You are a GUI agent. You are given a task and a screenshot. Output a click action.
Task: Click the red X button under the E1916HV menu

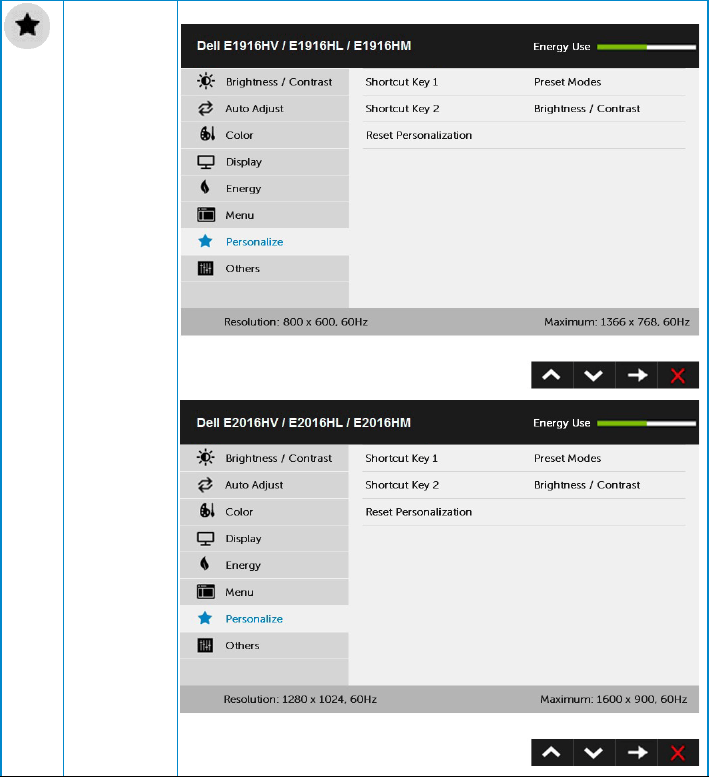click(x=678, y=375)
